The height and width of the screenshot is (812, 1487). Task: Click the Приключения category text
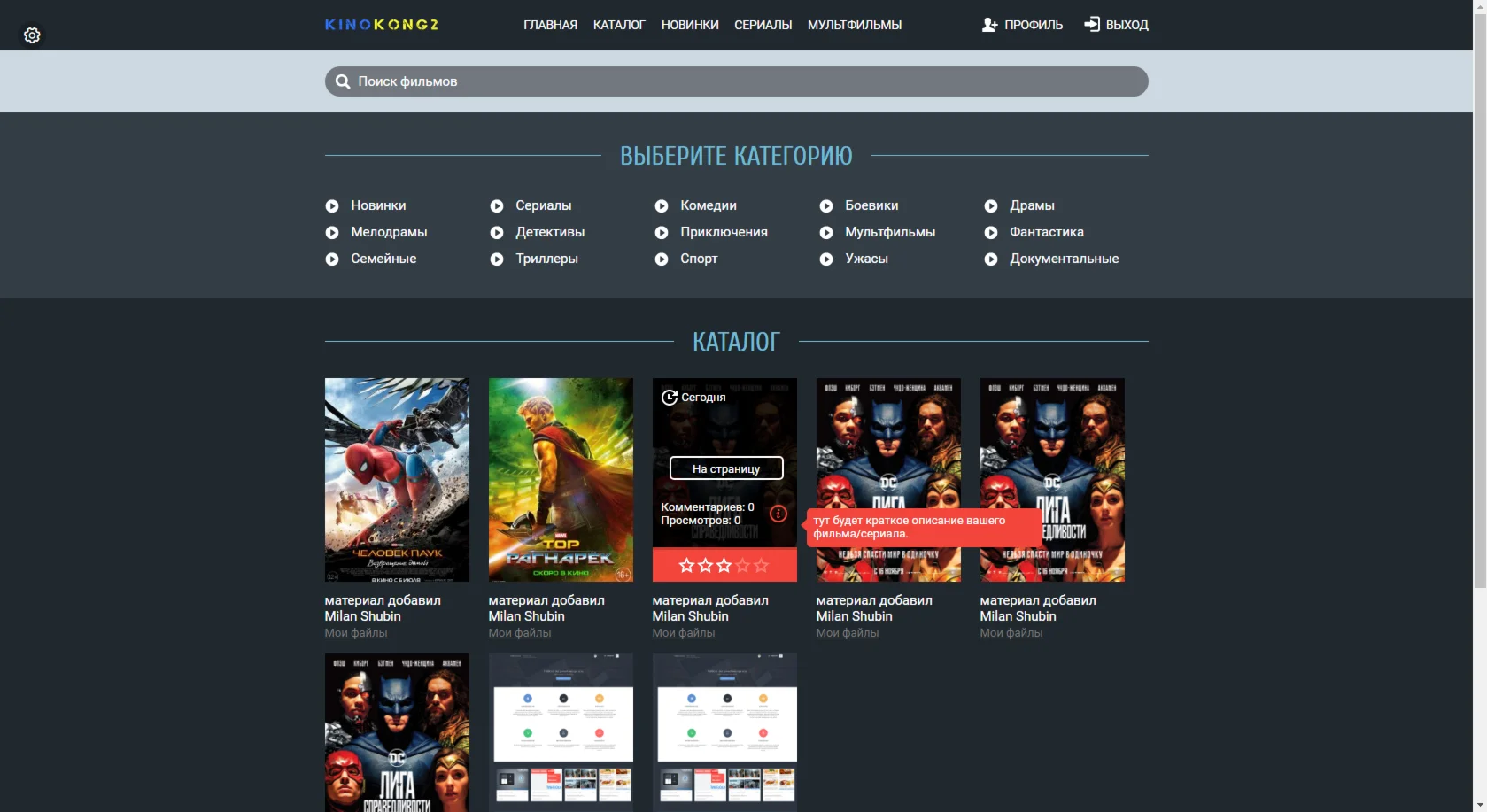[x=724, y=232]
